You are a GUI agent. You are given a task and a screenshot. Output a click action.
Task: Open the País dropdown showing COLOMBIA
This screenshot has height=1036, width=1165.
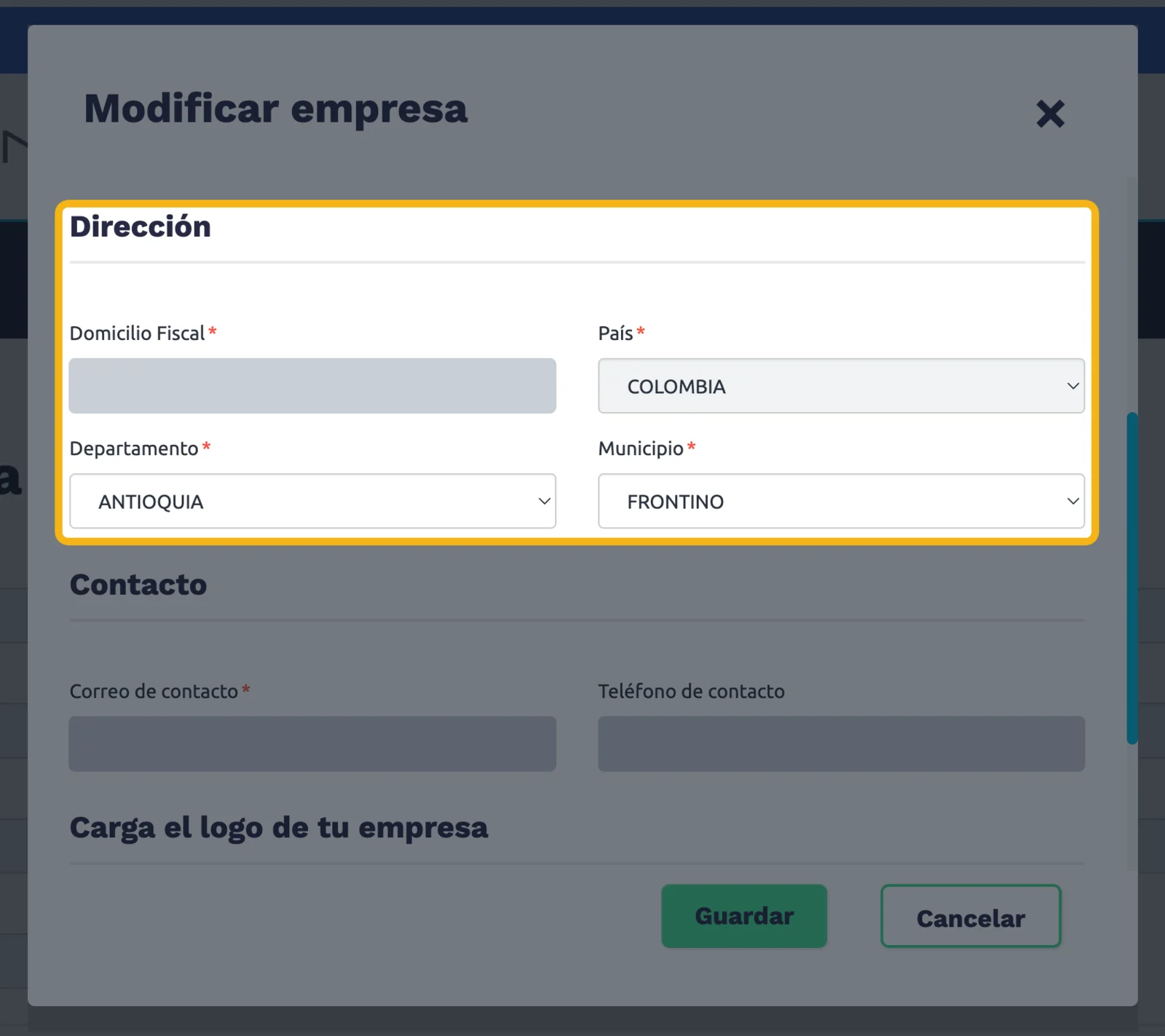pos(841,386)
